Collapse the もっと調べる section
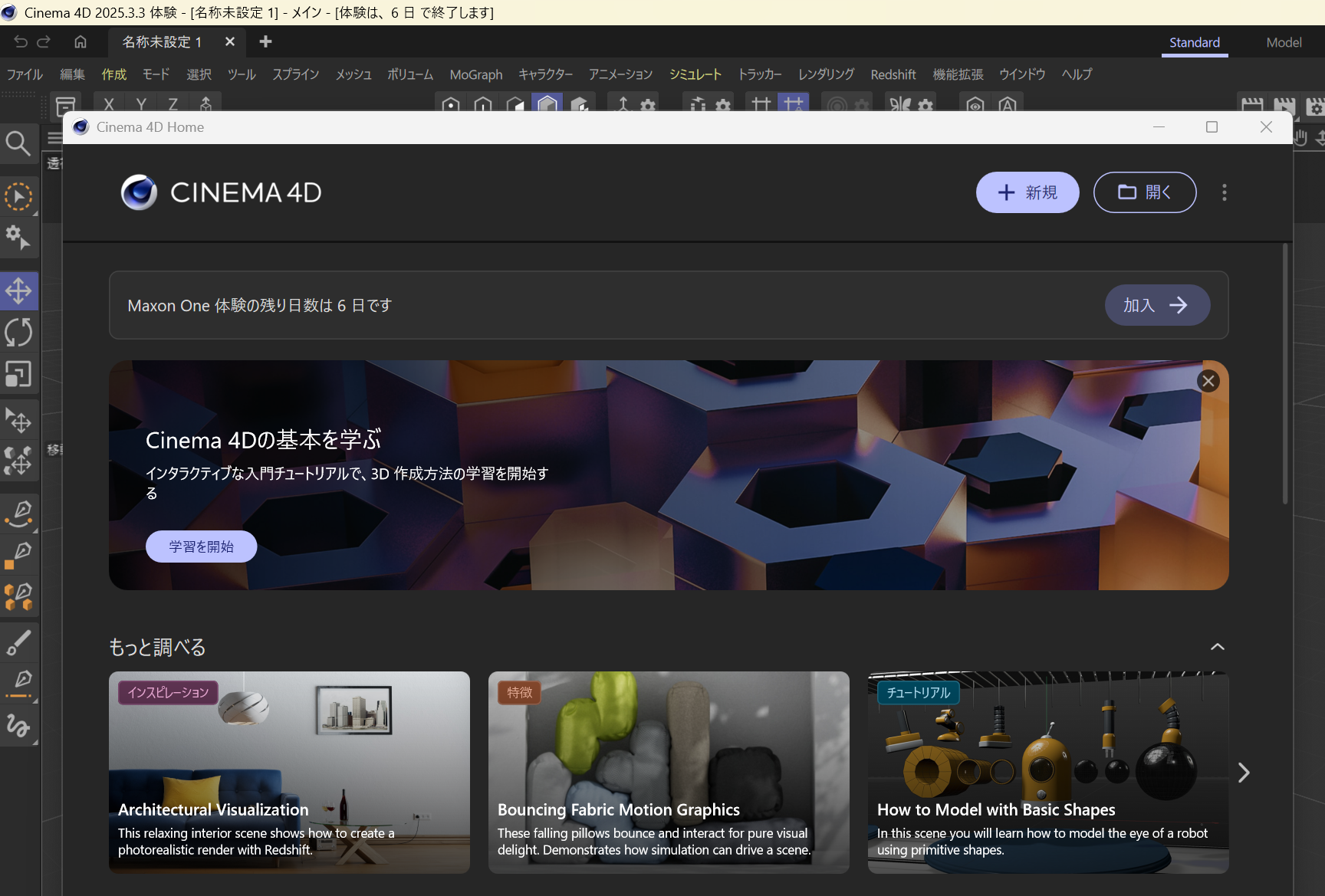1325x896 pixels. [1217, 647]
